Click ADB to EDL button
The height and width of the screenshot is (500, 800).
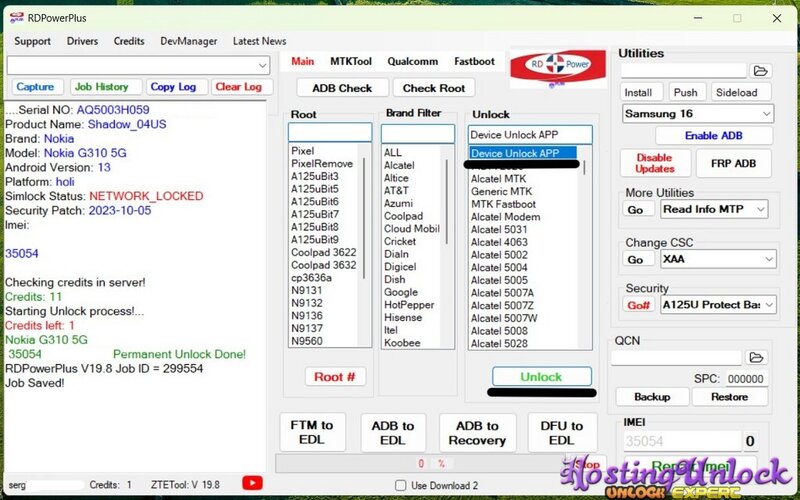(x=393, y=433)
